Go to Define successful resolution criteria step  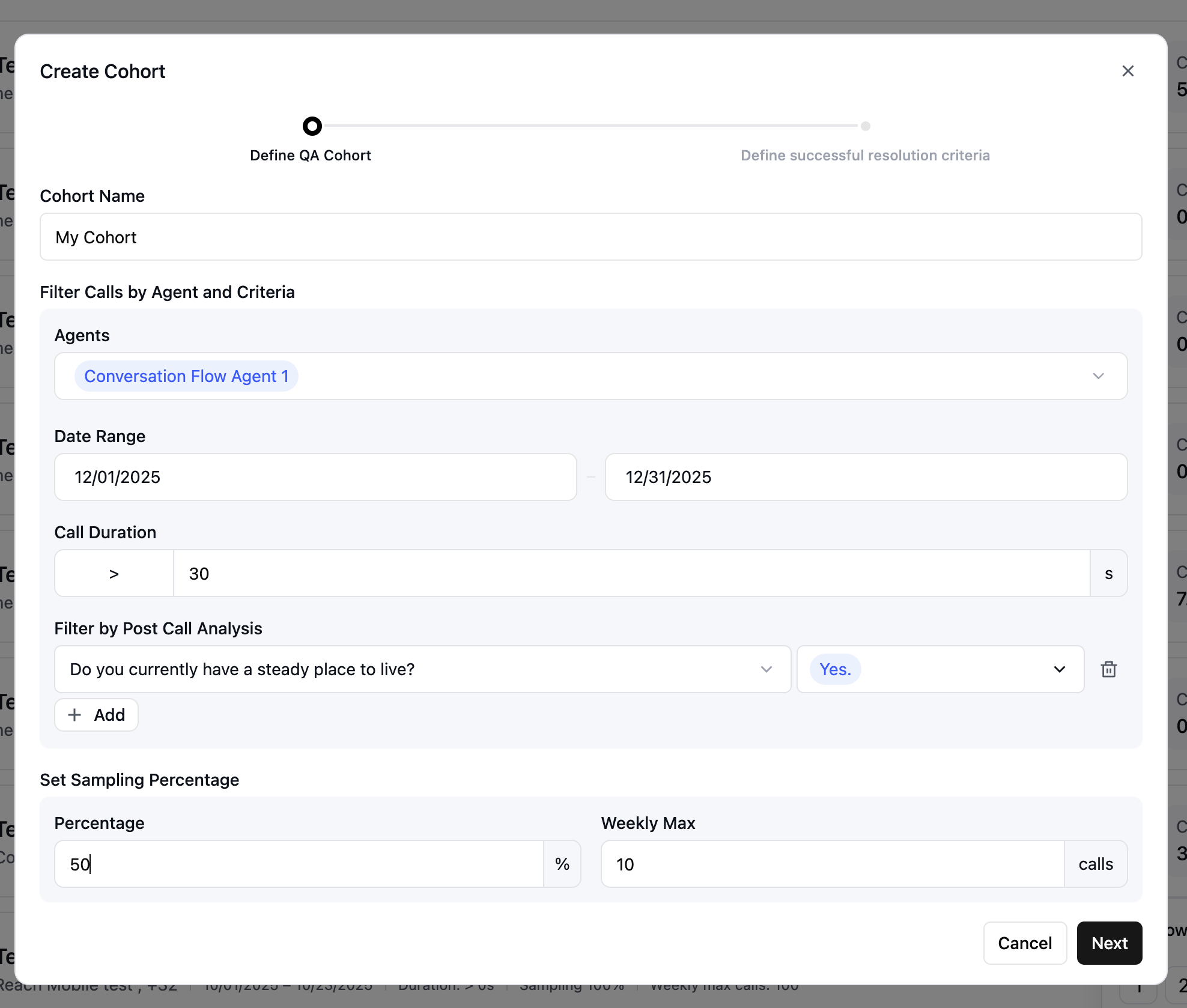pyautogui.click(x=864, y=155)
